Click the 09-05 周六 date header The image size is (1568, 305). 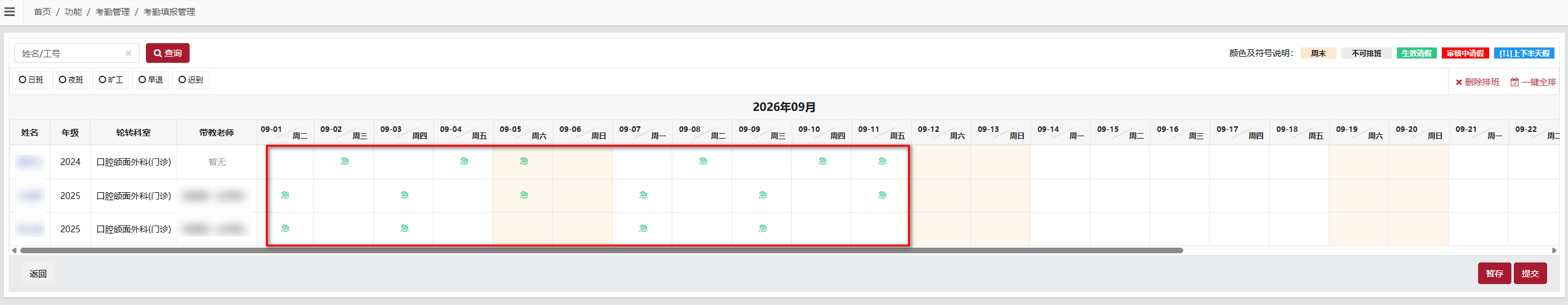click(523, 132)
